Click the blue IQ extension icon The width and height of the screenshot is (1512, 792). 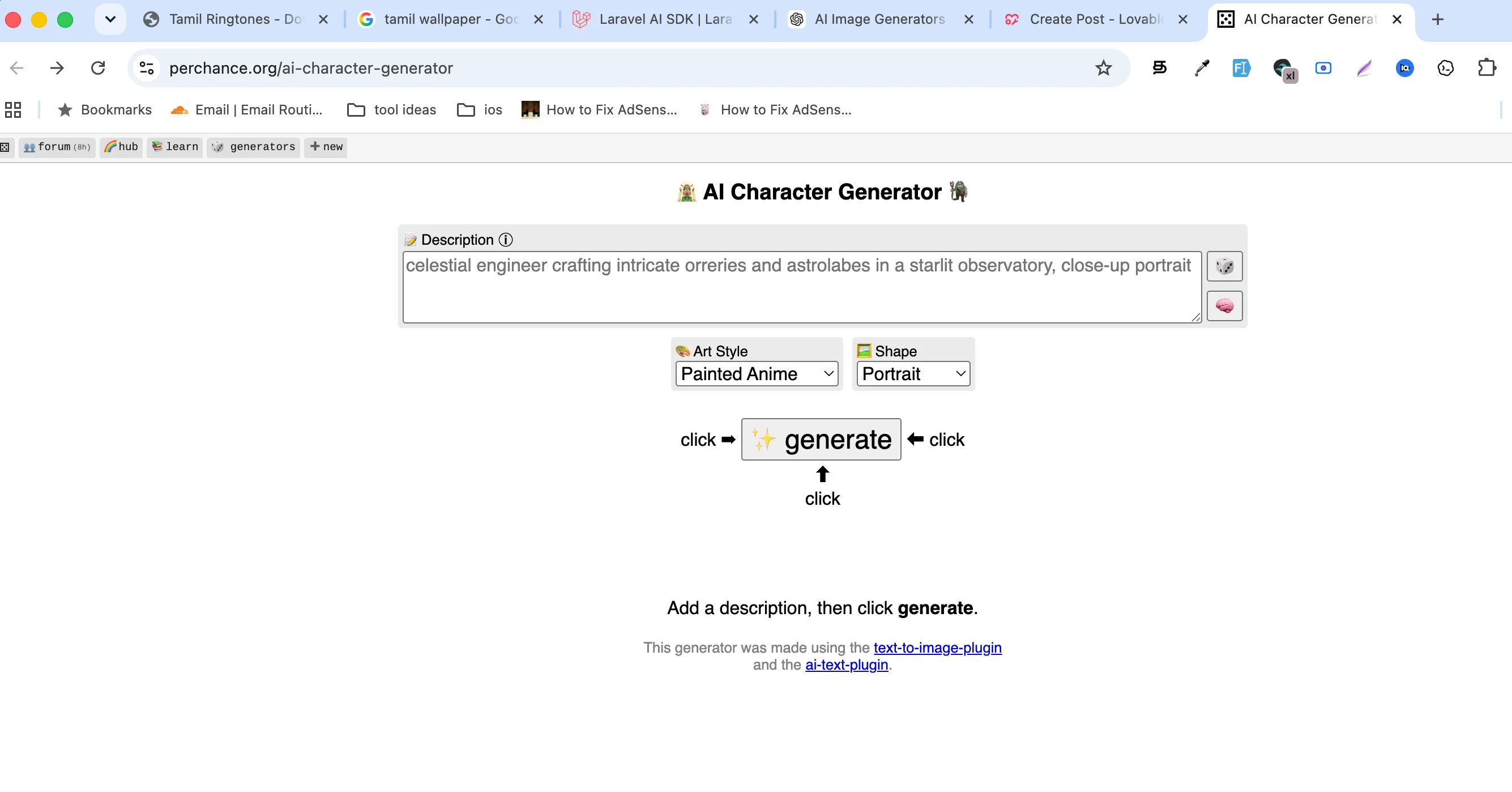[x=1404, y=68]
